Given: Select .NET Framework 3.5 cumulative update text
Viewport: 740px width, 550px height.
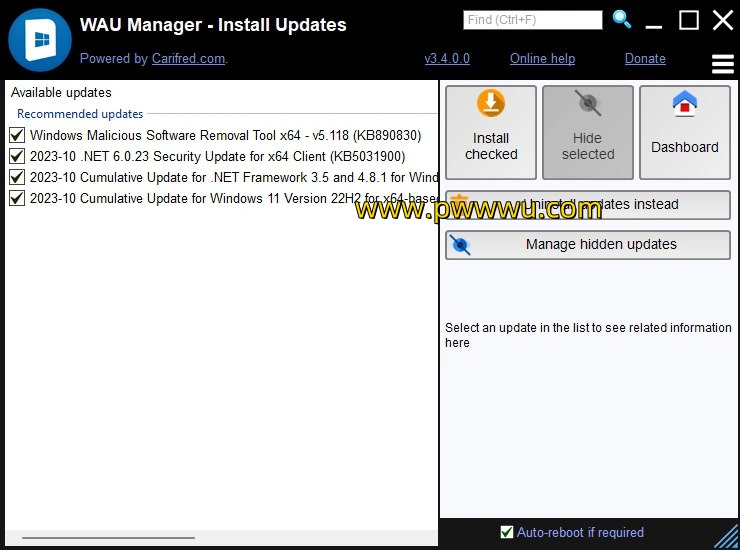Looking at the screenshot, I should 234,178.
